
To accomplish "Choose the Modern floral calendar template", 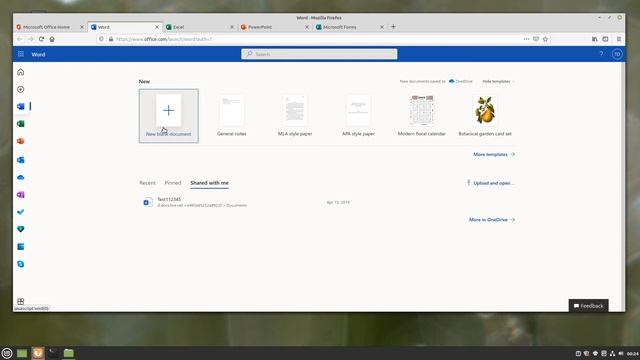I will tap(422, 116).
